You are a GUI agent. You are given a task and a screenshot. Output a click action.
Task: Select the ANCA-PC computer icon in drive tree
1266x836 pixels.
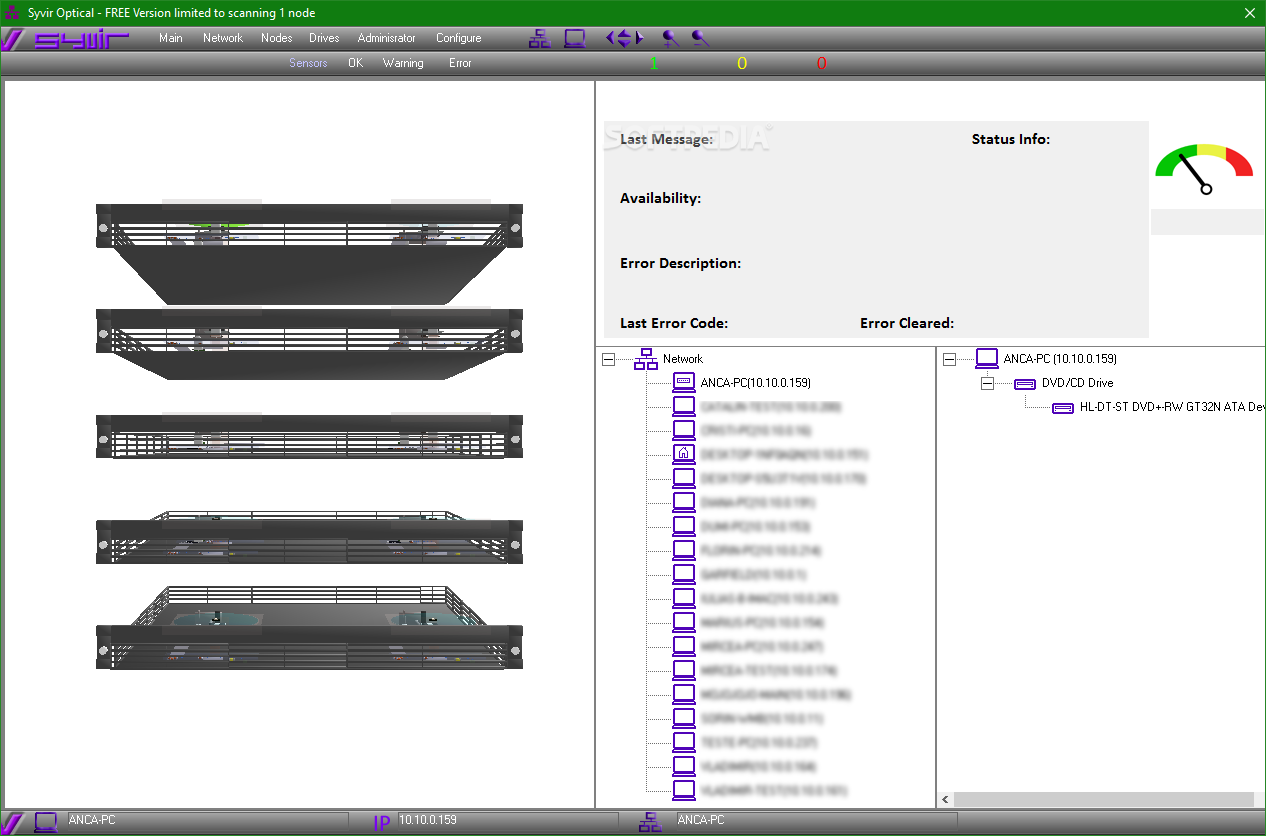point(987,358)
